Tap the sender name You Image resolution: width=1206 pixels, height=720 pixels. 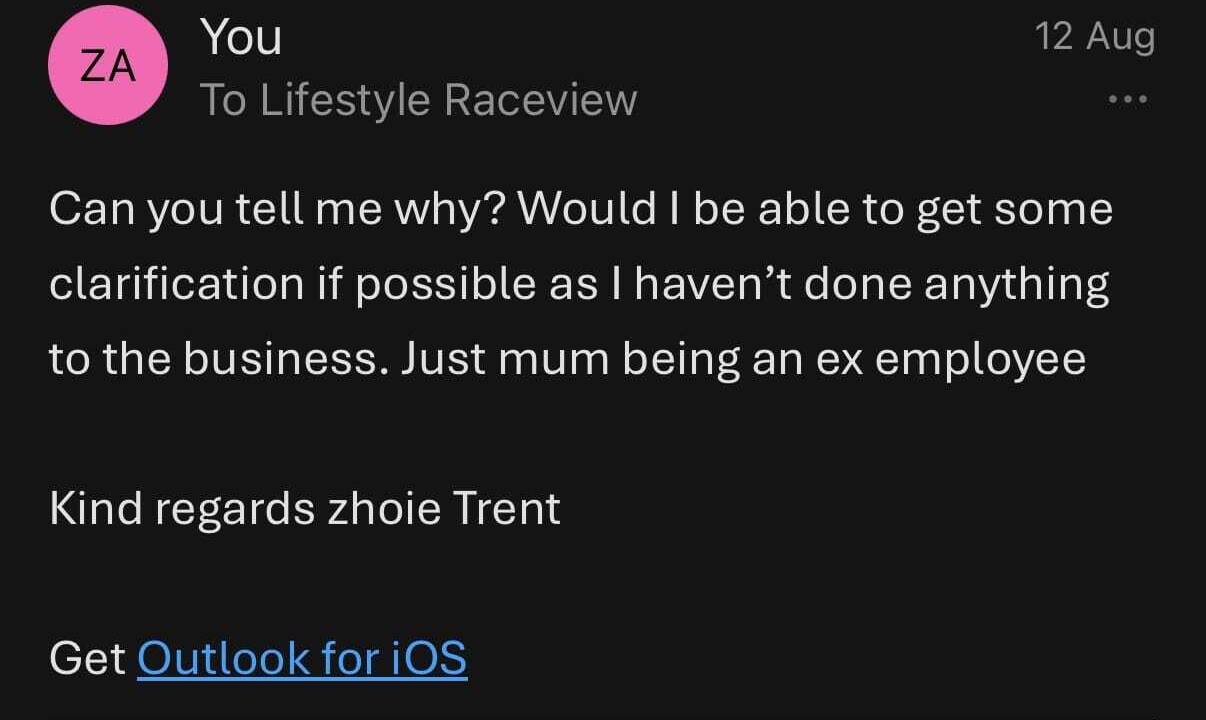[241, 37]
